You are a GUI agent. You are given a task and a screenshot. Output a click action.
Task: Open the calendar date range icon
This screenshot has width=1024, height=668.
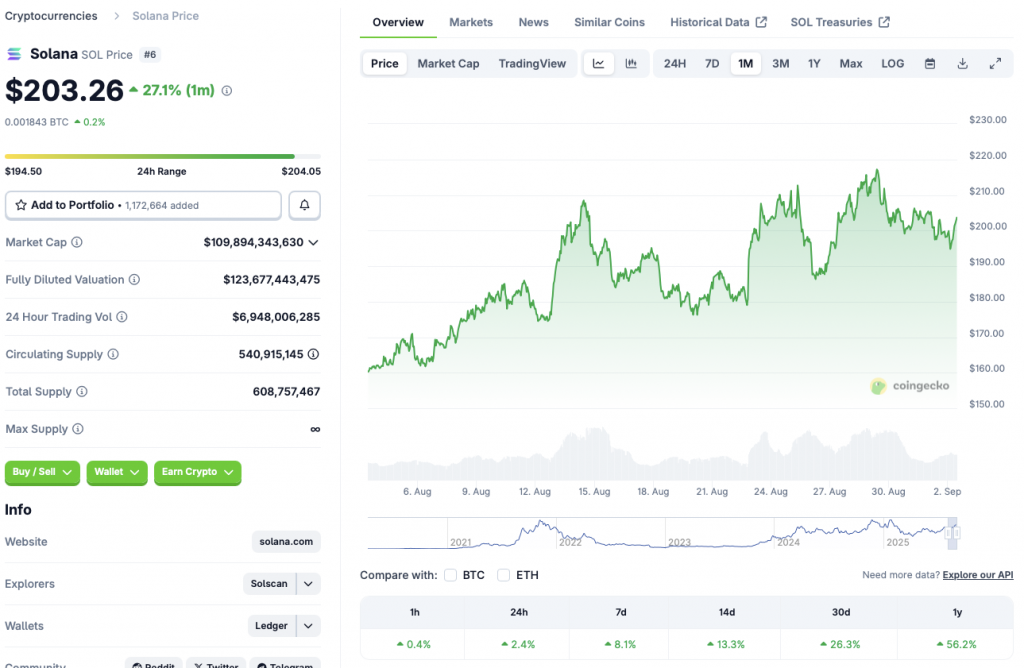click(930, 63)
